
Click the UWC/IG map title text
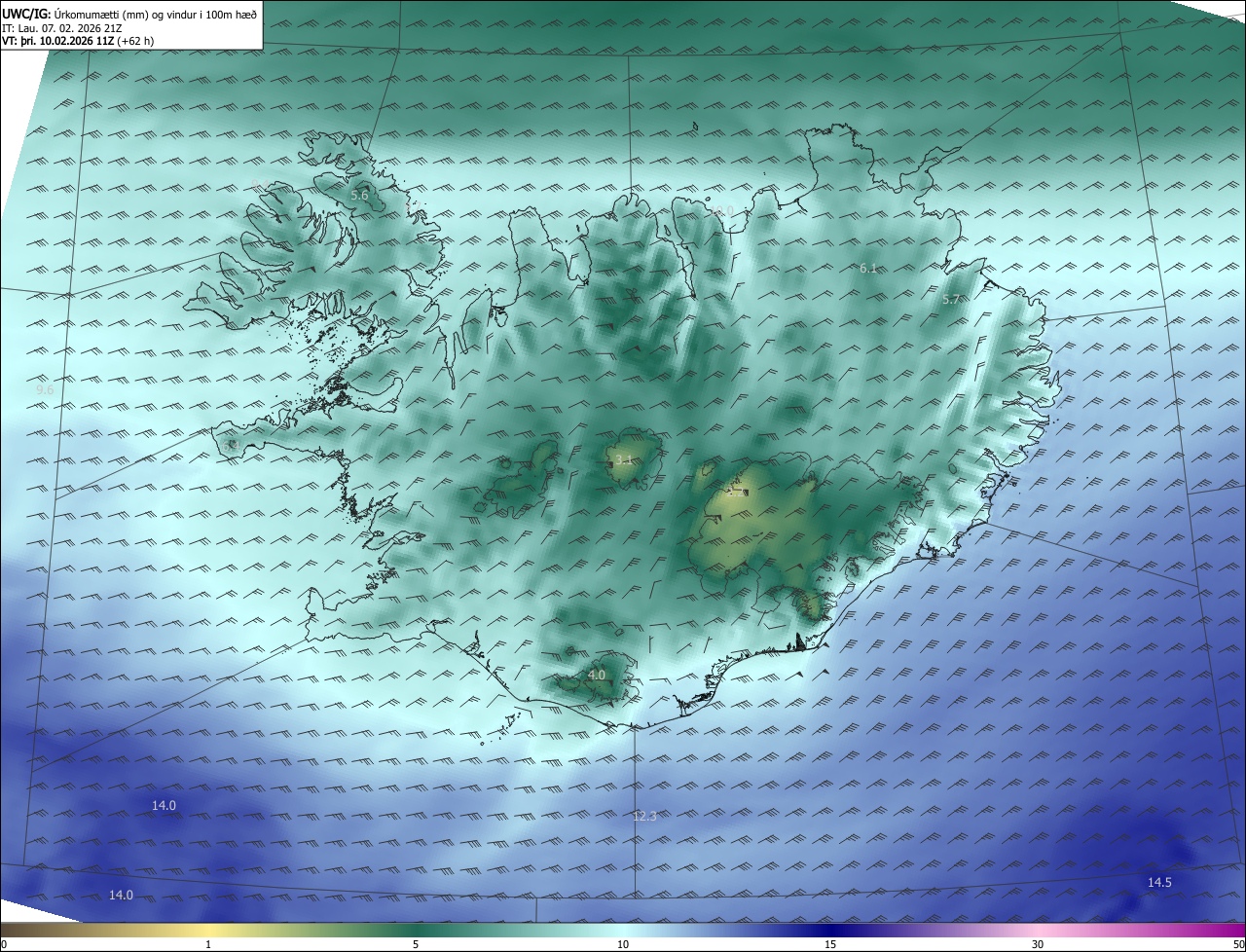click(x=129, y=13)
